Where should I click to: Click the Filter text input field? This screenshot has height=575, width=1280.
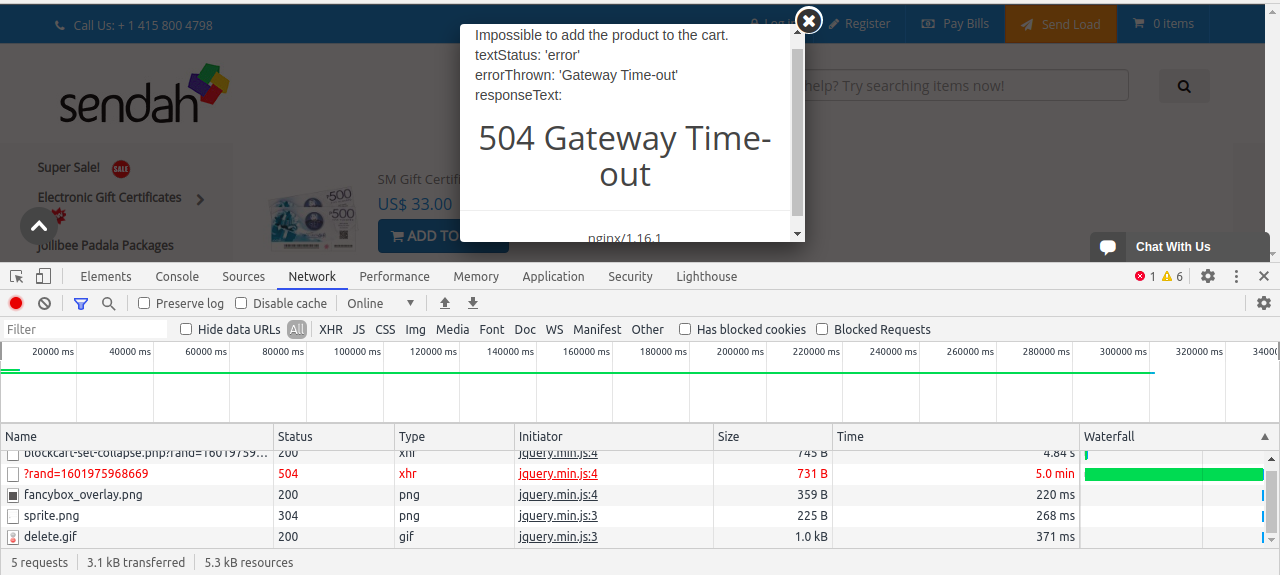[x=85, y=329]
